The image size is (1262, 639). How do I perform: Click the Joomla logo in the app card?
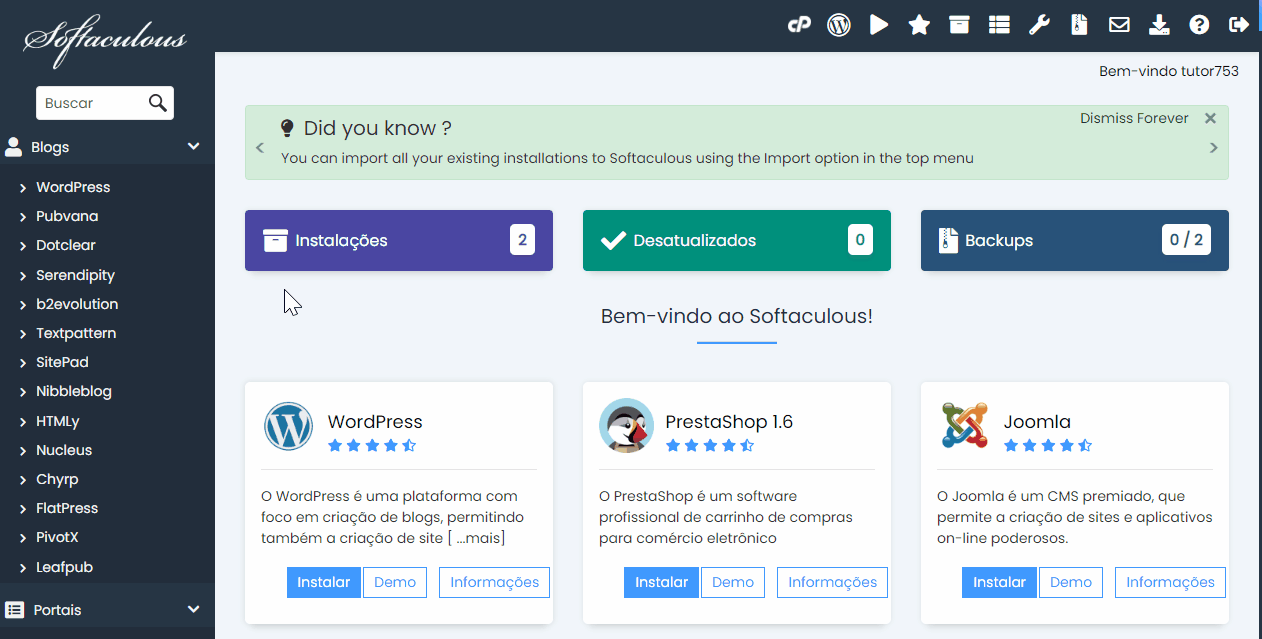pos(965,426)
